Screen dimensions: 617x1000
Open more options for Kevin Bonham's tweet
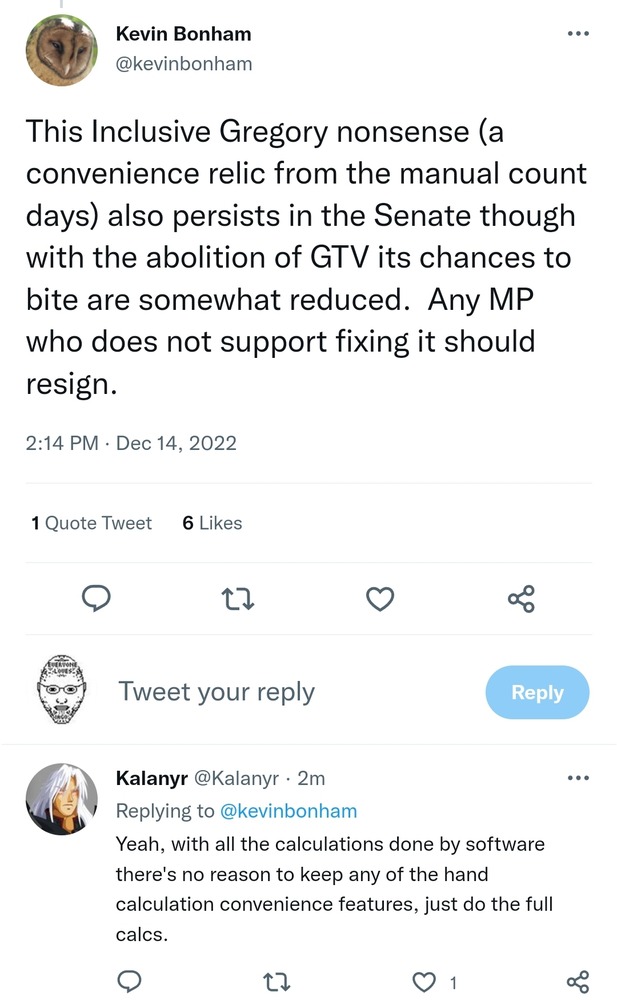click(x=578, y=33)
